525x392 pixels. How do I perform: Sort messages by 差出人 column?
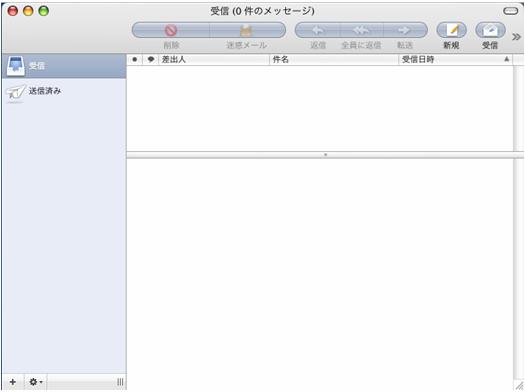(x=214, y=60)
